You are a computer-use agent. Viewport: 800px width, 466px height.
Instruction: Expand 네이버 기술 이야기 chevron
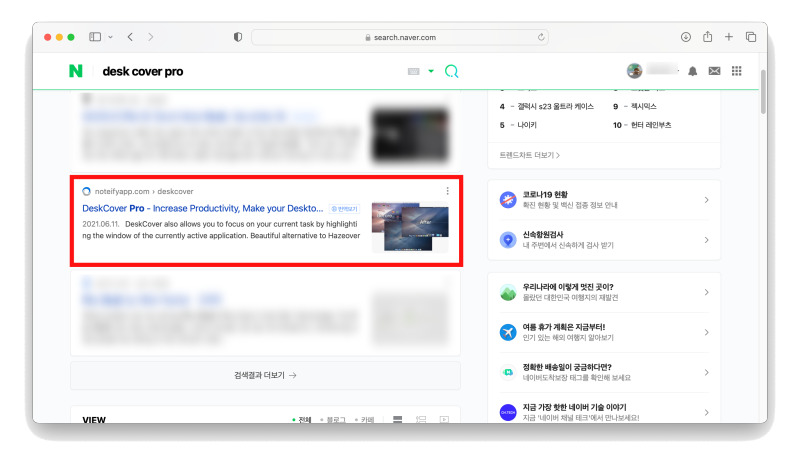tap(707, 412)
